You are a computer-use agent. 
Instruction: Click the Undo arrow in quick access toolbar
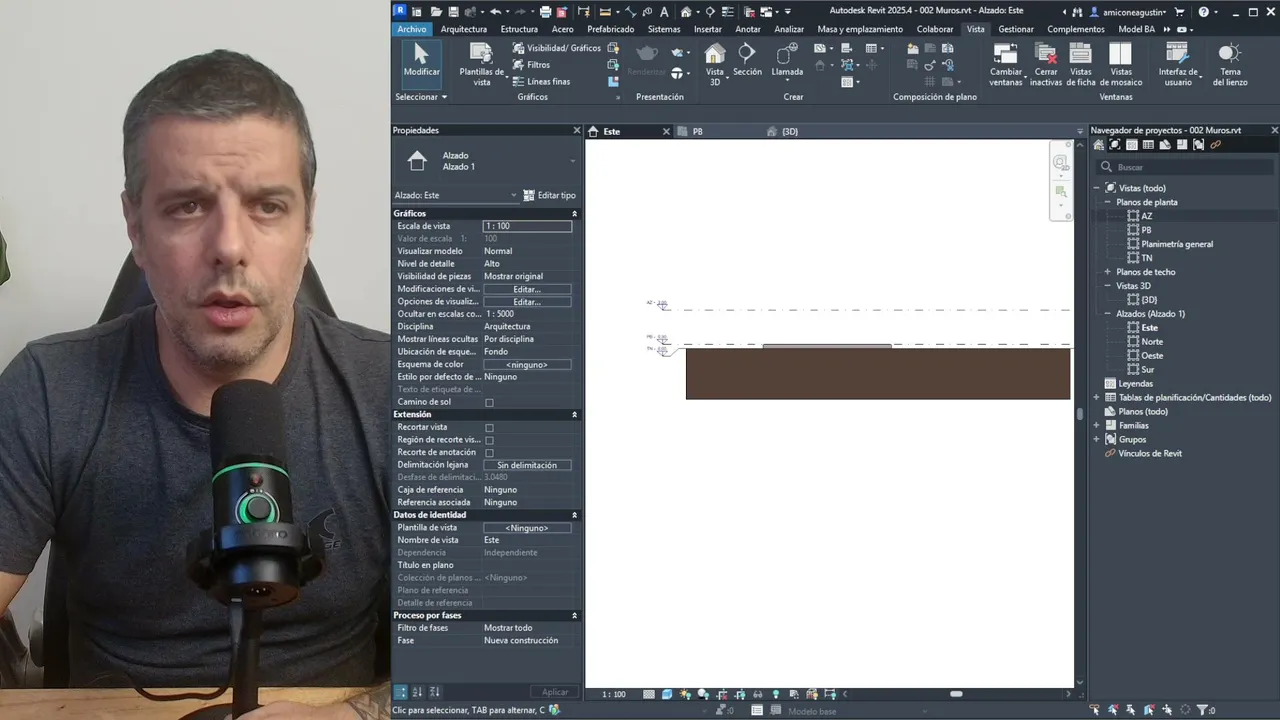[x=495, y=12]
